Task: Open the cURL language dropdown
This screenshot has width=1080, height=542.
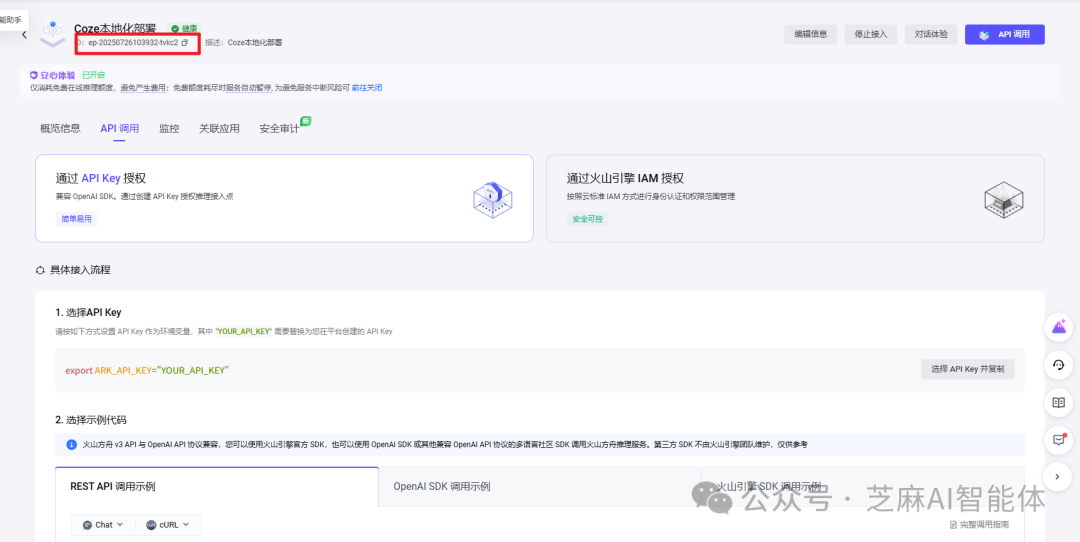Action: 167,525
